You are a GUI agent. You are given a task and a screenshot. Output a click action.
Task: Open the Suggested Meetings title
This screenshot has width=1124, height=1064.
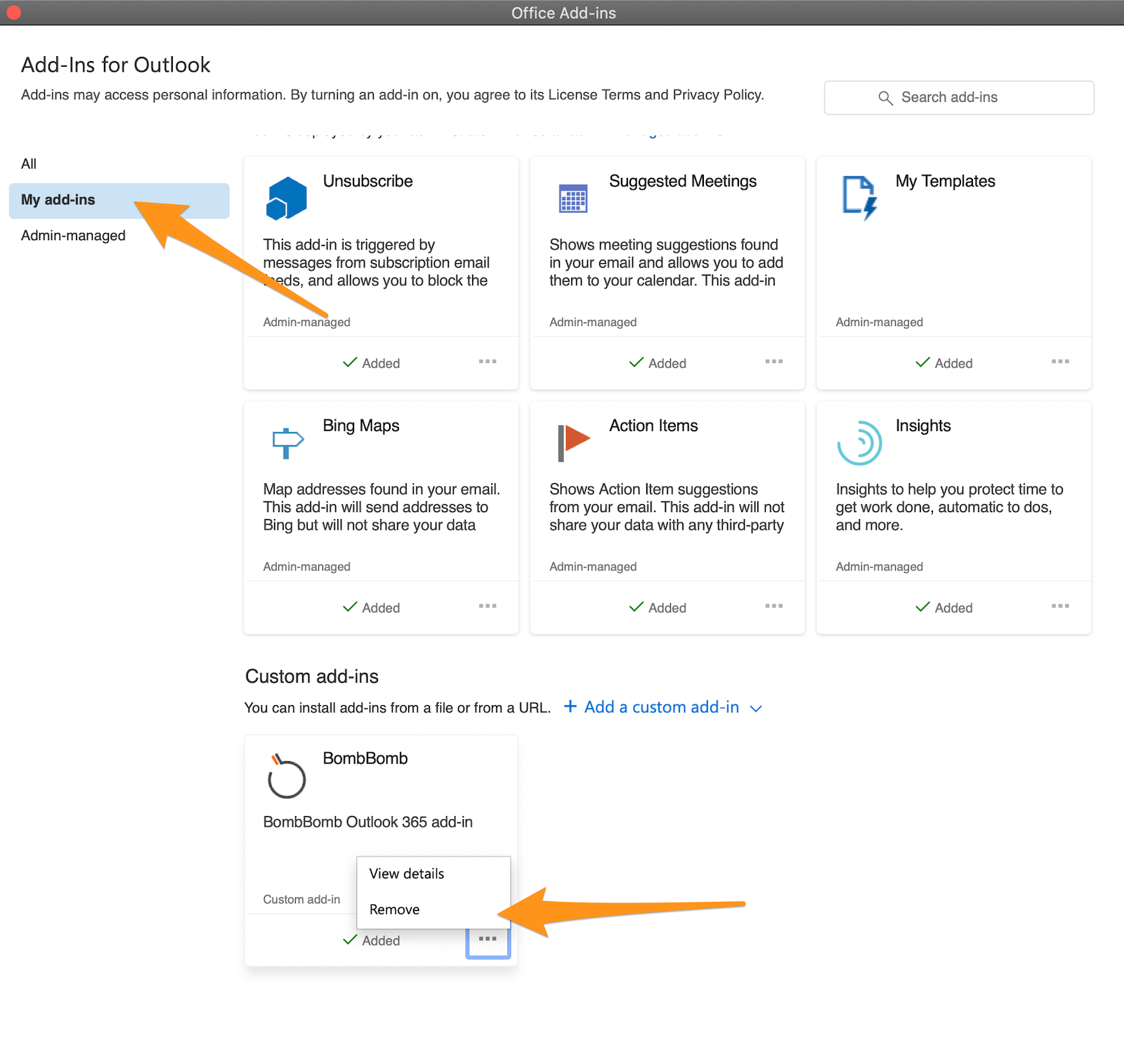point(683,181)
